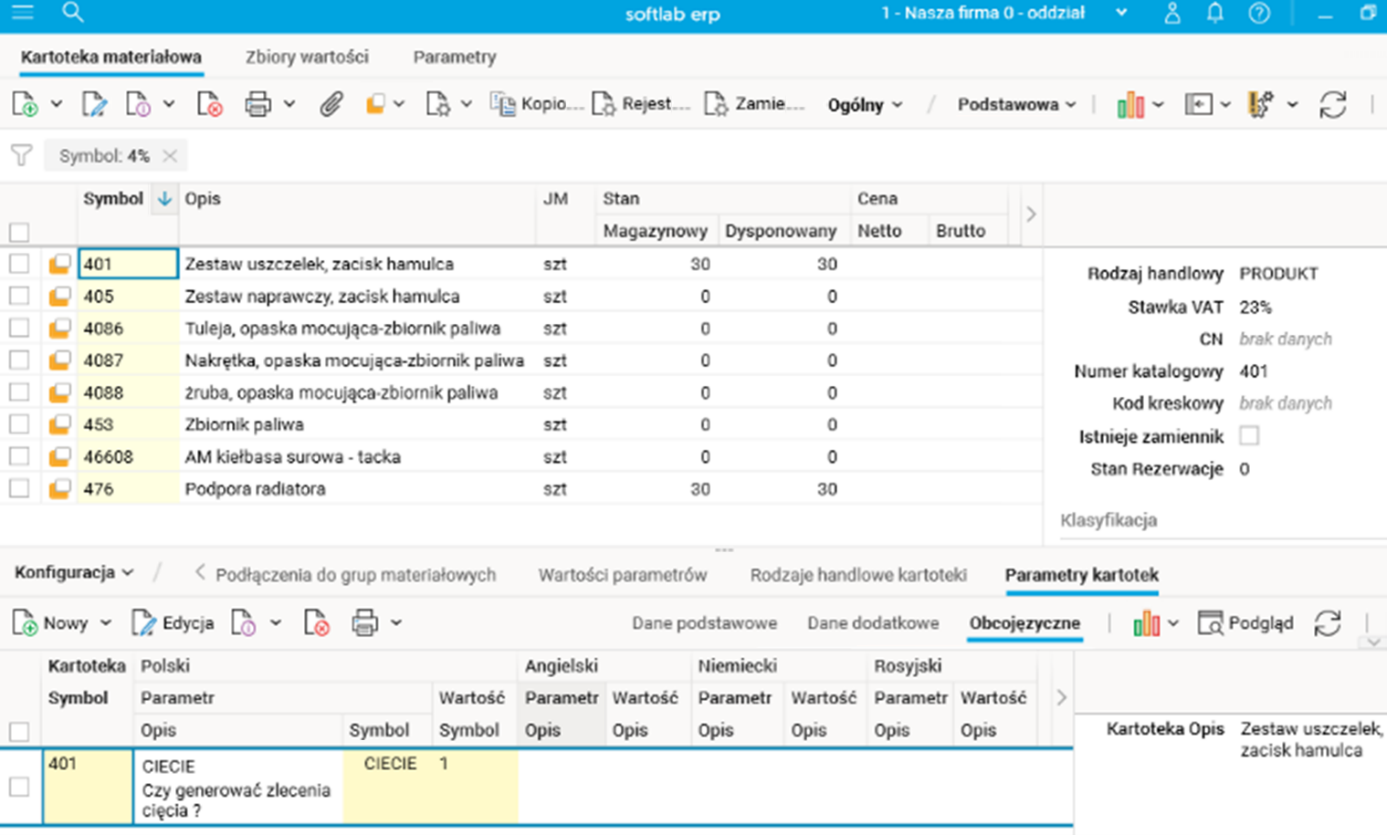Click the filter funnel icon
The width and height of the screenshot is (1387, 835).
click(x=21, y=156)
